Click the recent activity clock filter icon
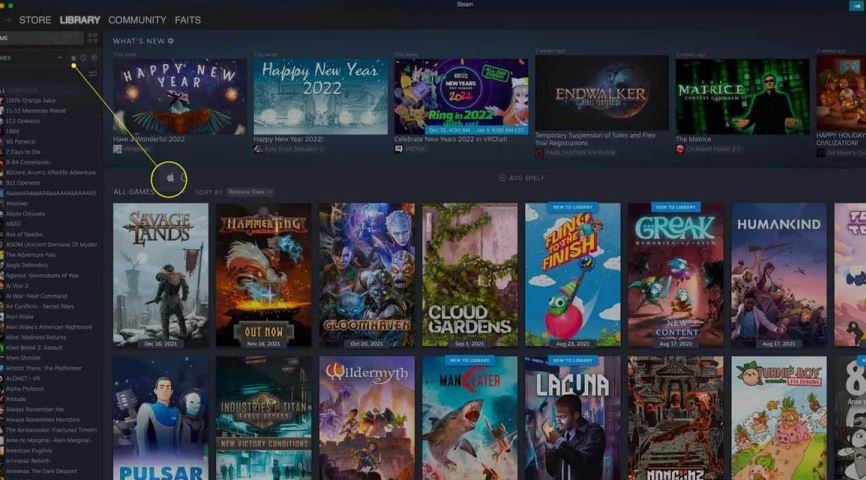866x480 pixels. tap(83, 58)
